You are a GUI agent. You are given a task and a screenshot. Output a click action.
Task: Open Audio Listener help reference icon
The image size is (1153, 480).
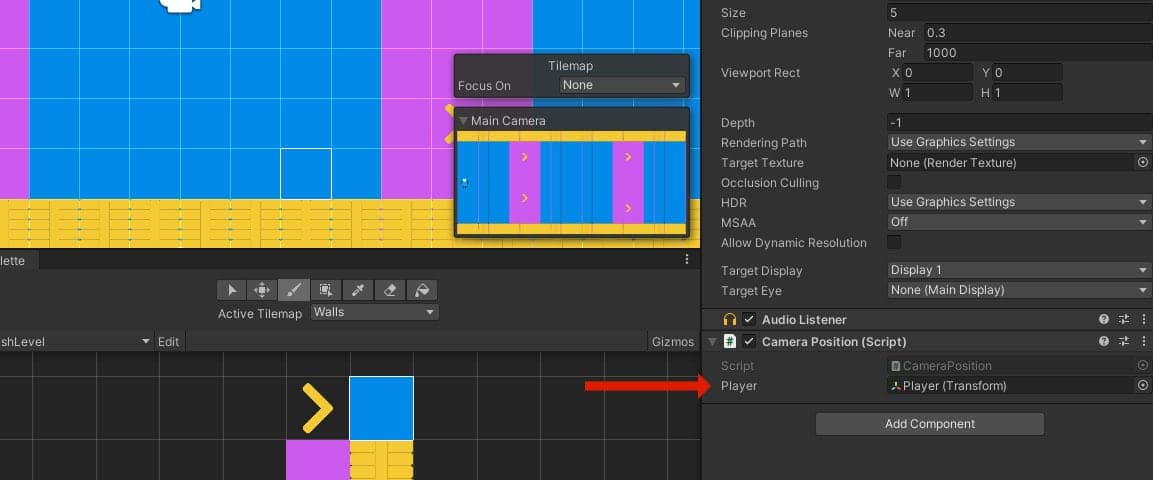1104,320
